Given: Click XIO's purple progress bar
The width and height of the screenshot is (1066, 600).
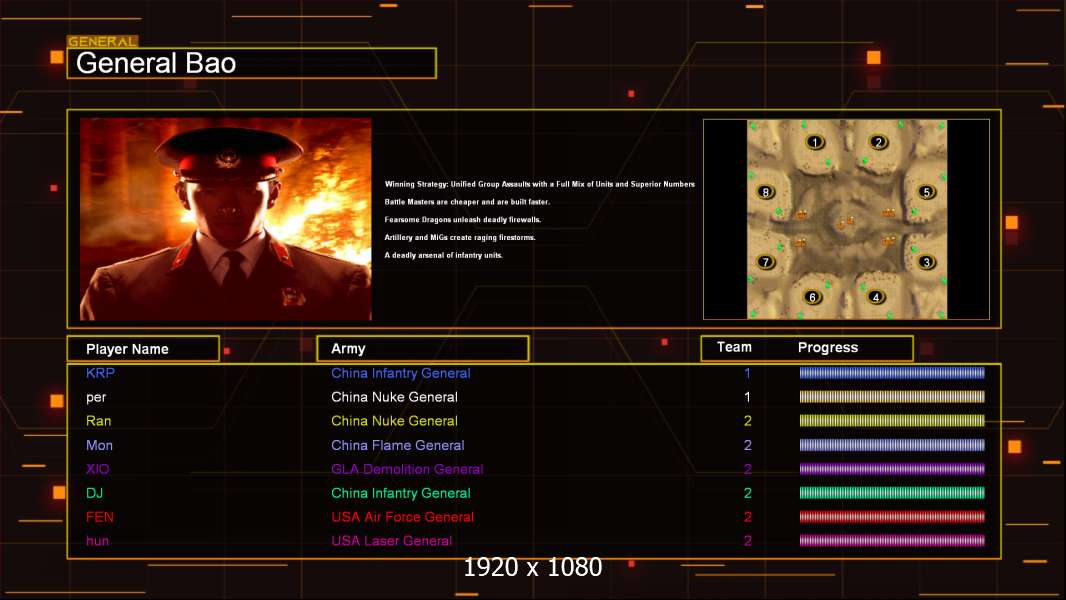Looking at the screenshot, I should (x=892, y=469).
